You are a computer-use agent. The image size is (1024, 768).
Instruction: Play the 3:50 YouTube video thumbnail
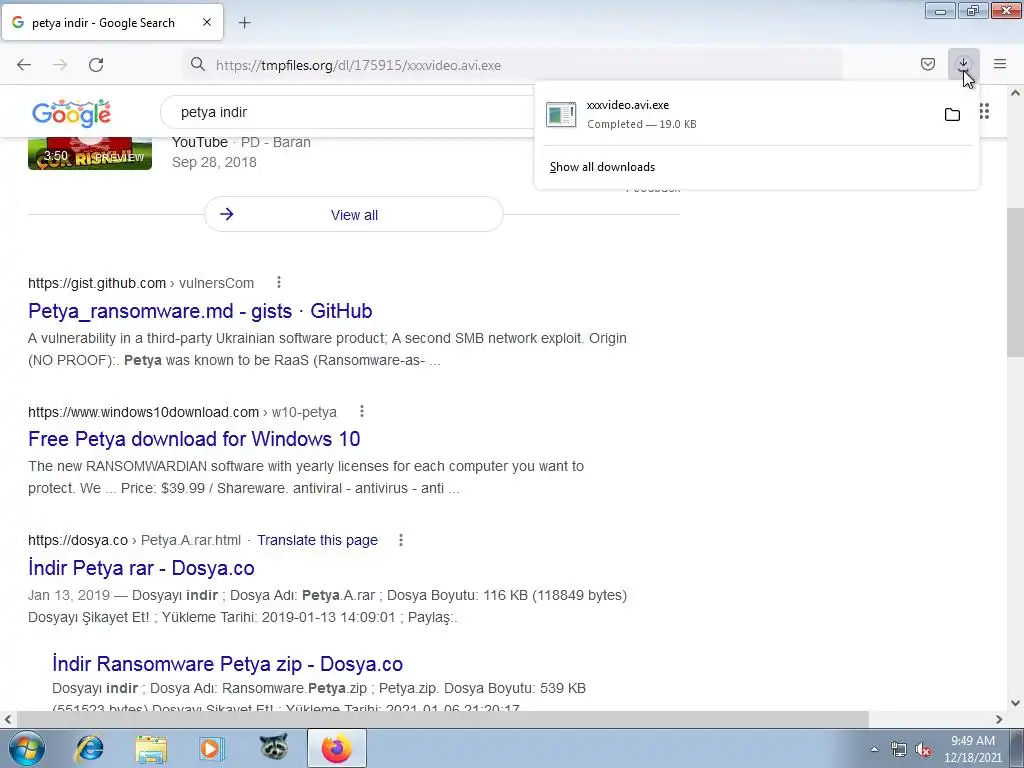[x=90, y=154]
